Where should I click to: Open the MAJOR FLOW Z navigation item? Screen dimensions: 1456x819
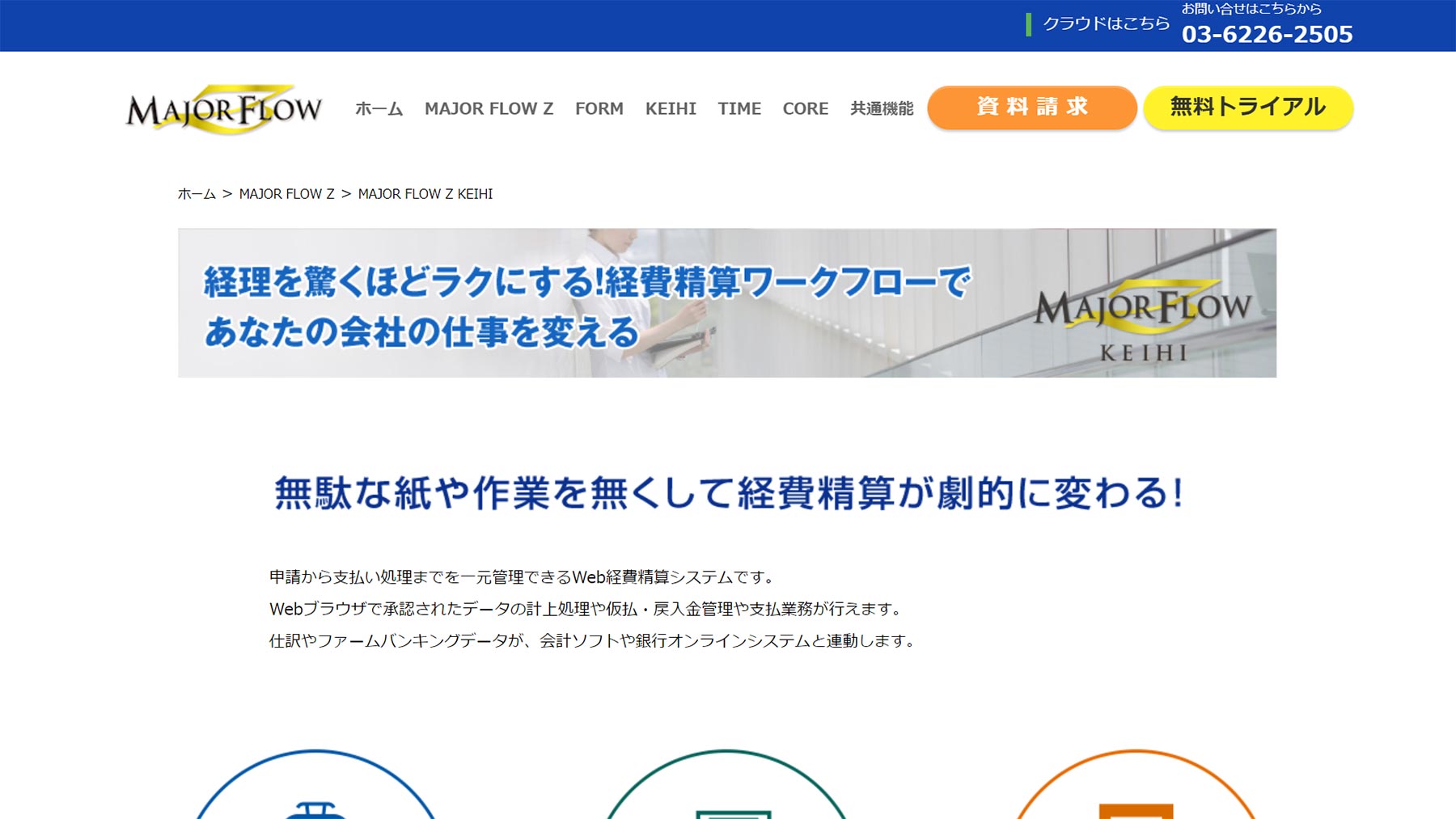coord(489,108)
